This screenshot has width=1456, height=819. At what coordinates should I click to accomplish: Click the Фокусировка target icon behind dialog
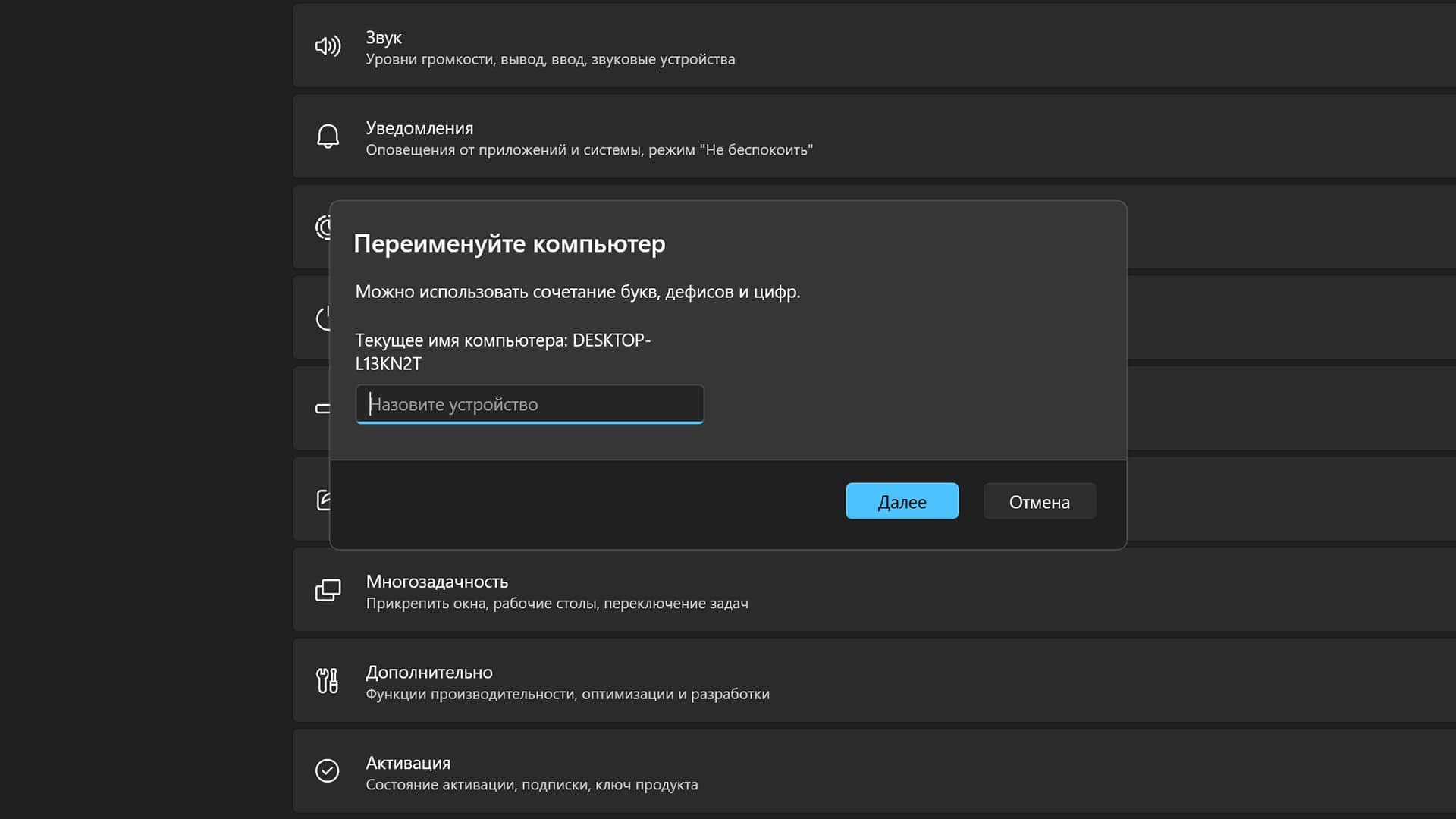tap(324, 227)
